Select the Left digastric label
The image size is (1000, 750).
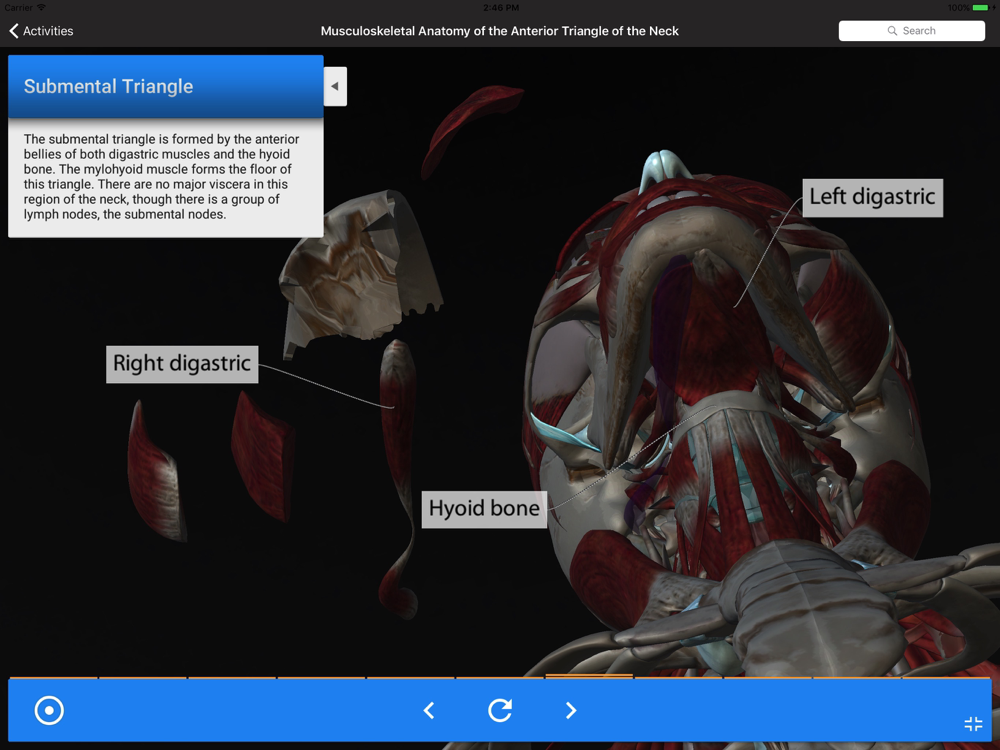click(x=872, y=197)
